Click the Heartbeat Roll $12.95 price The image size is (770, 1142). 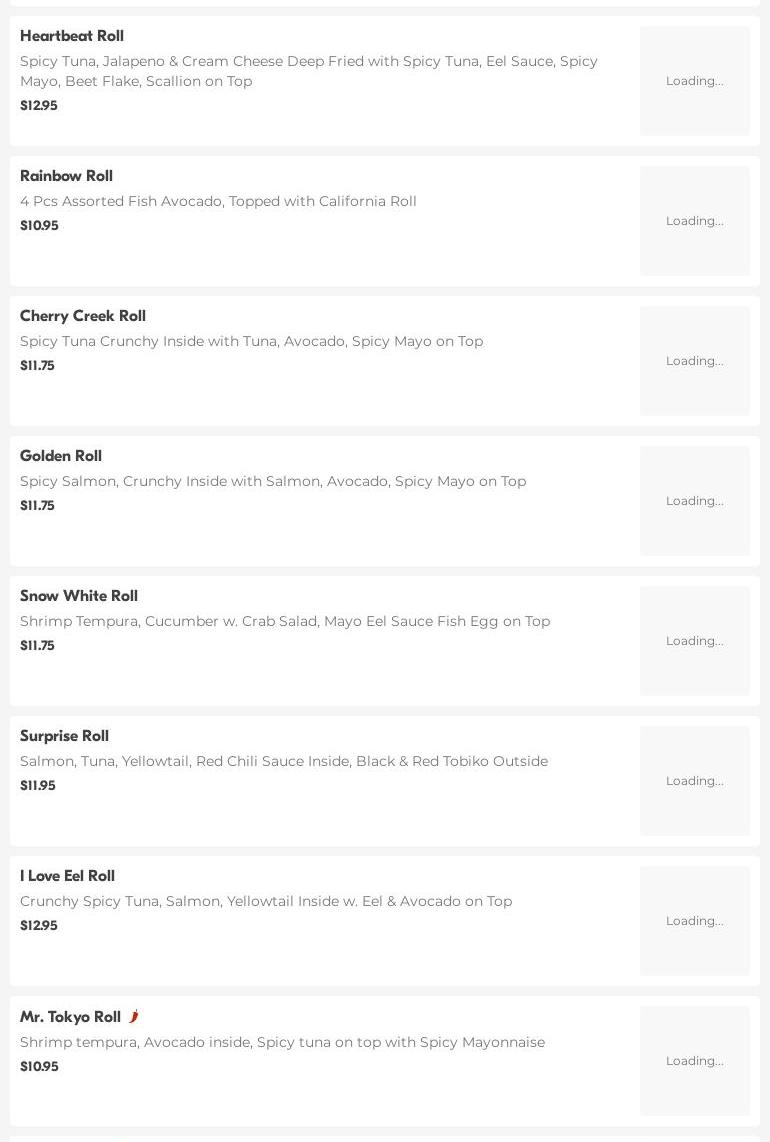[x=39, y=106]
